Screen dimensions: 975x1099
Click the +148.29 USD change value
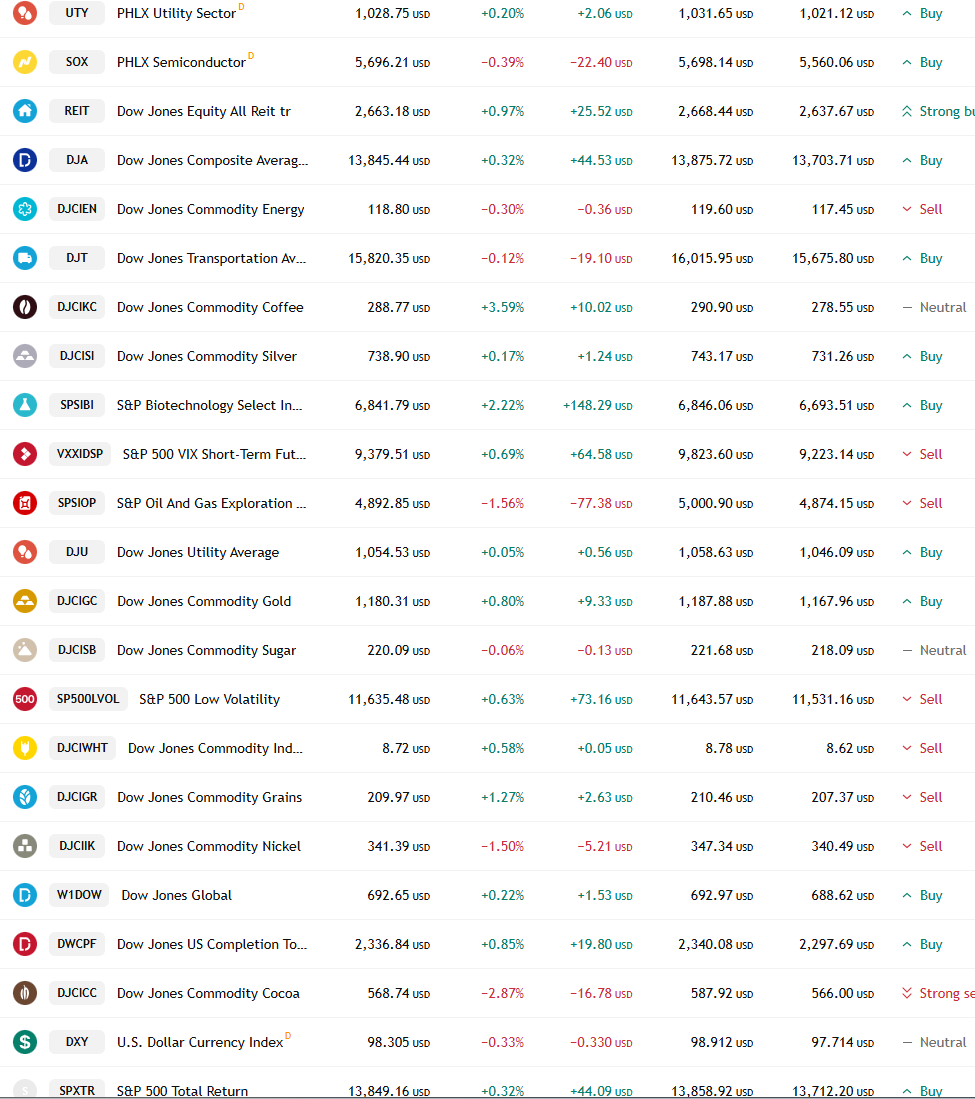pos(598,405)
